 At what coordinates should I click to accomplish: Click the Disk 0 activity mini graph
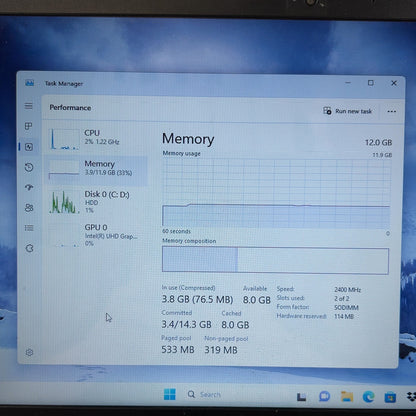[x=64, y=202]
